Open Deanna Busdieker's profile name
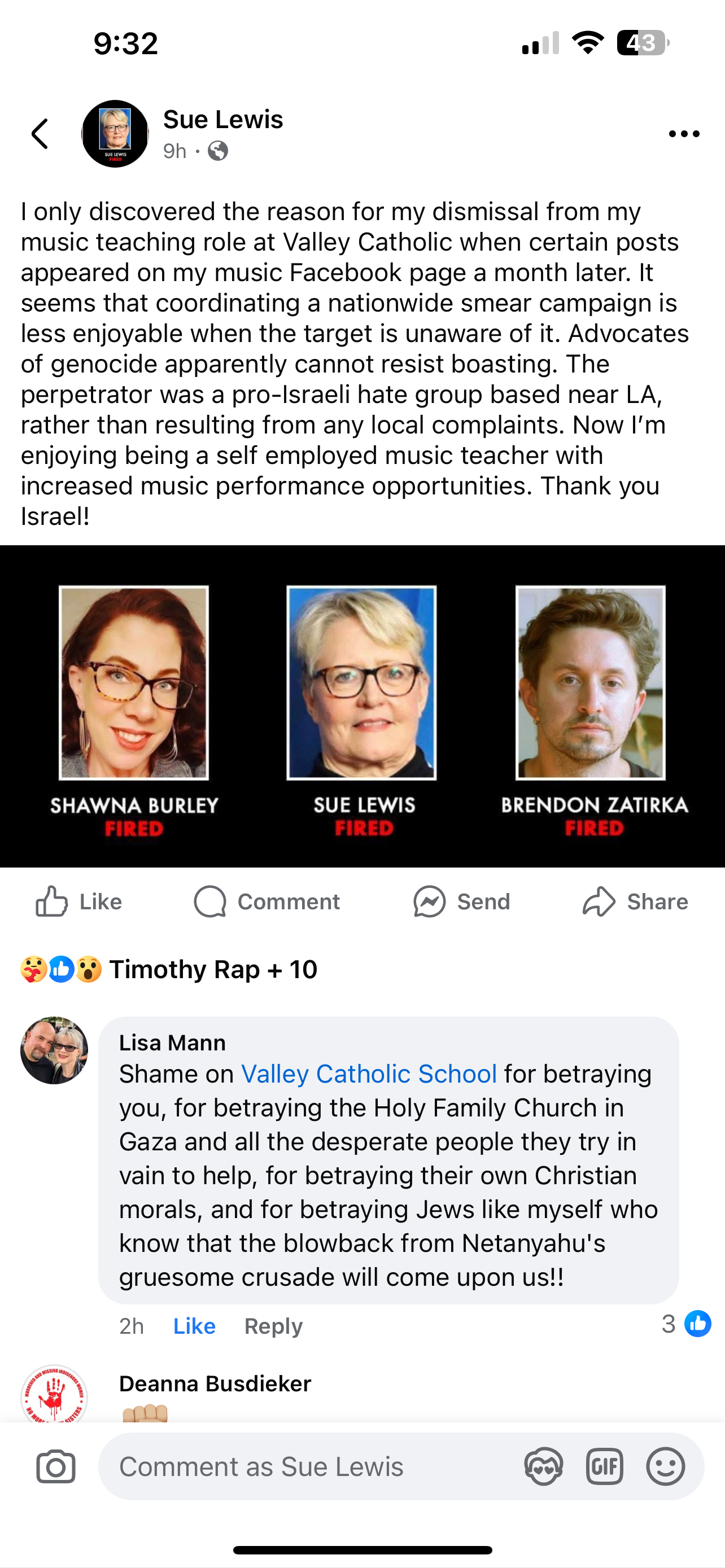This screenshot has height=1568, width=725. coord(215,1383)
